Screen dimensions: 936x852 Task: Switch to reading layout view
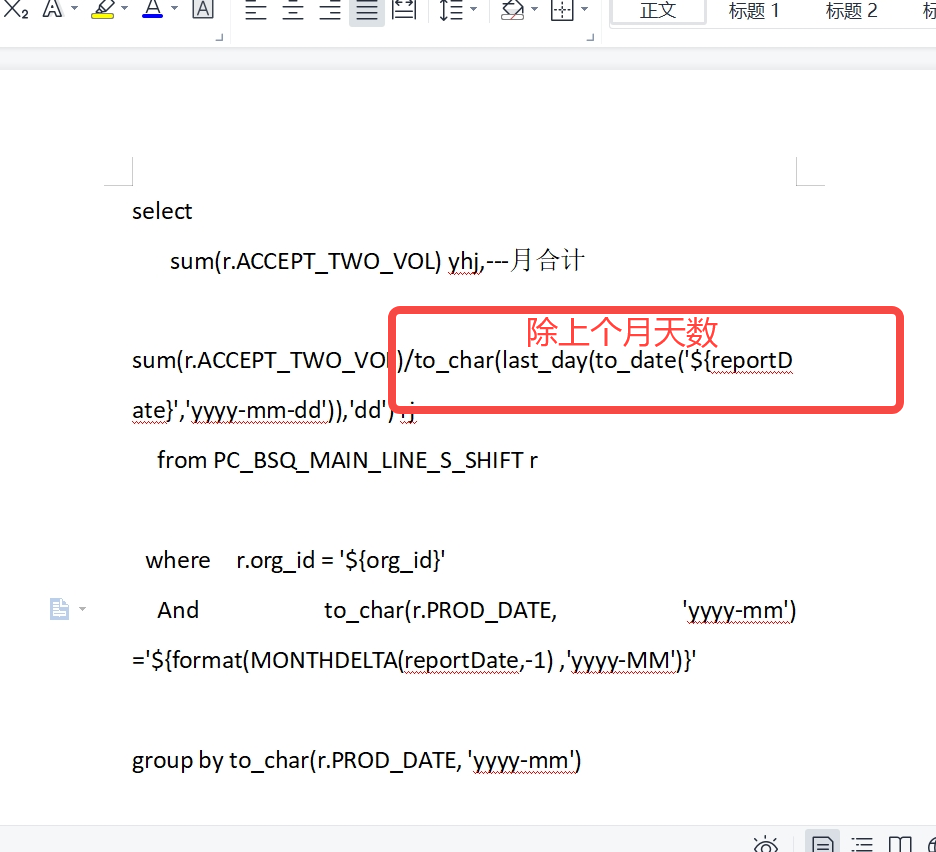click(x=900, y=844)
